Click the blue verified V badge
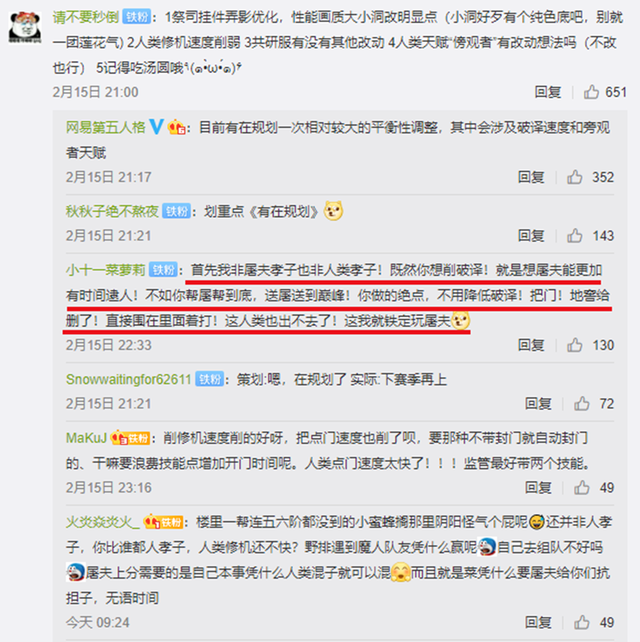Screen dimensions: 640x642 156,127
